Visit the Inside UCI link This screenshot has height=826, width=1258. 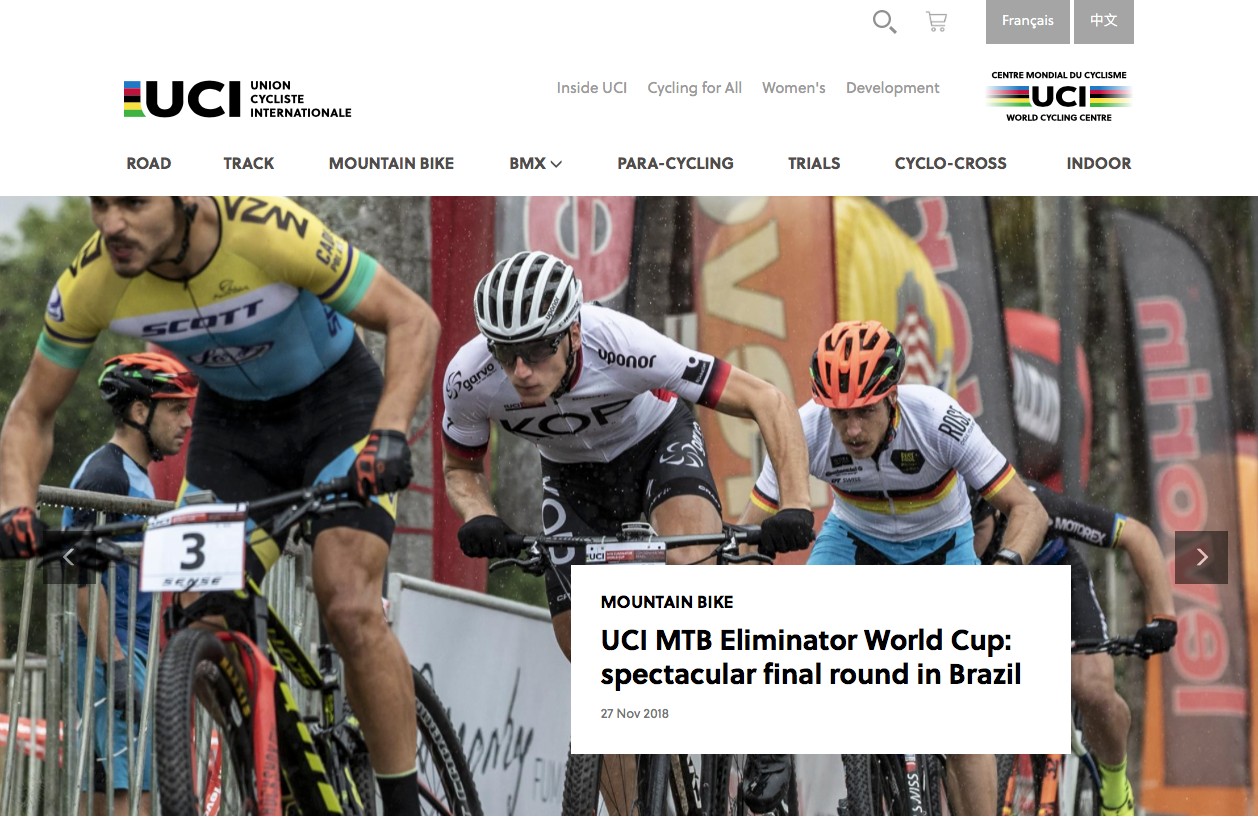point(592,88)
